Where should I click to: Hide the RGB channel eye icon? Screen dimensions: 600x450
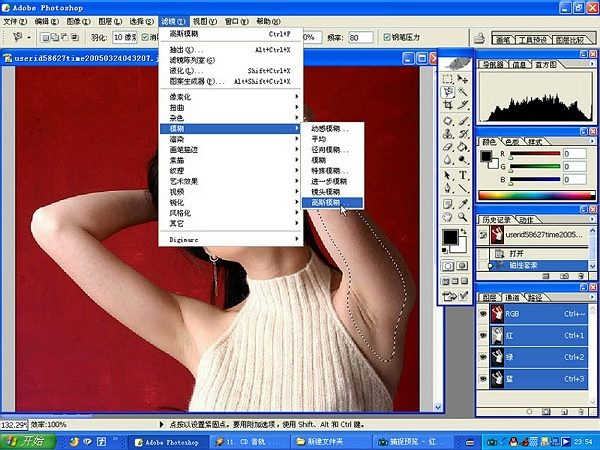pyautogui.click(x=483, y=314)
